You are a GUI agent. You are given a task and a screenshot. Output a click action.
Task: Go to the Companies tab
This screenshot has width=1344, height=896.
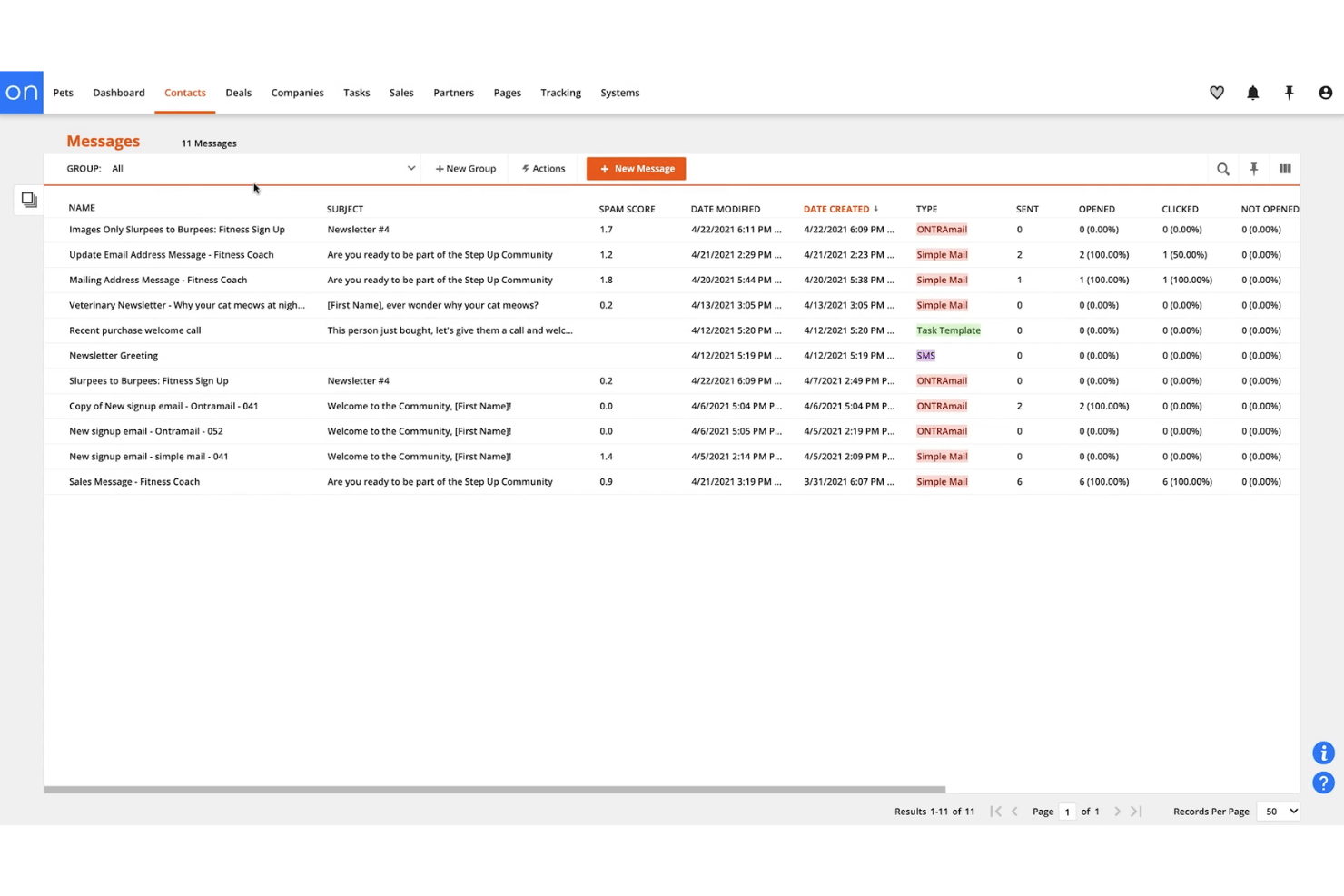(298, 93)
